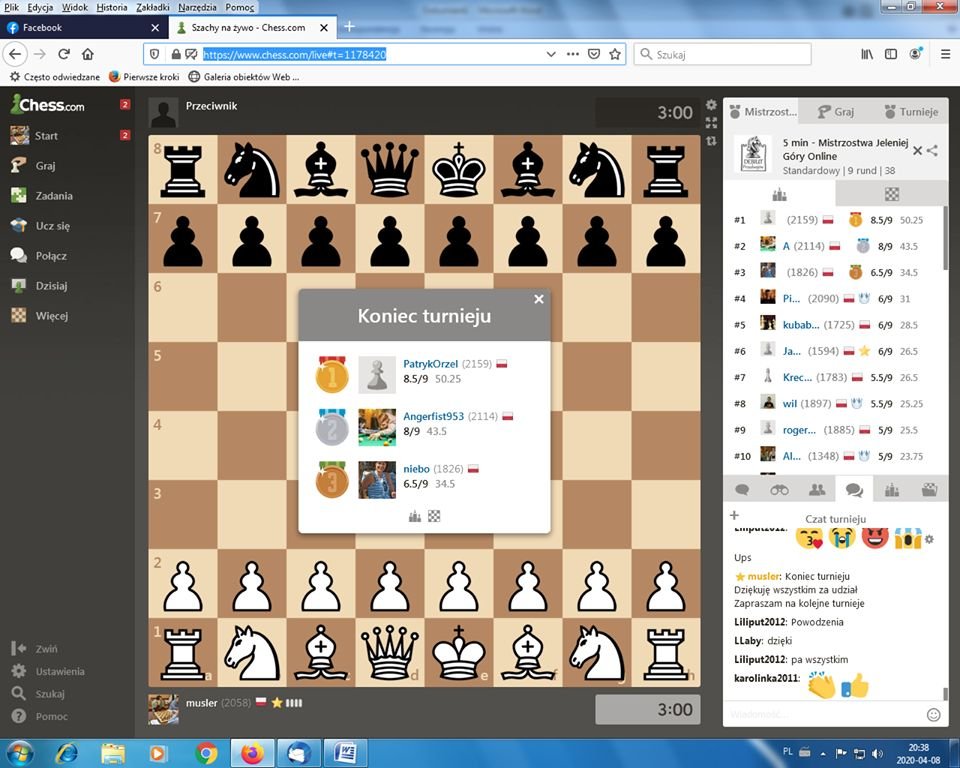The width and height of the screenshot is (960, 768).
Task: Click the plus button by Czat turnieju
Action: 735,515
